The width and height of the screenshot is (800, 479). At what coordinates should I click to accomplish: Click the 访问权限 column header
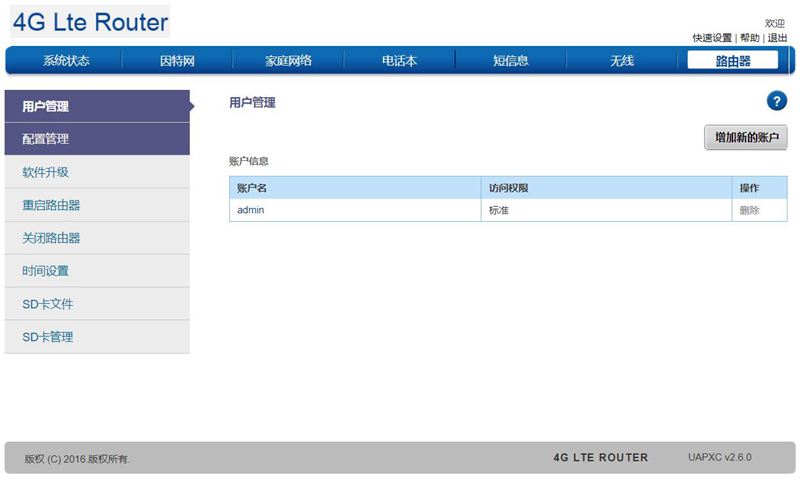point(606,188)
